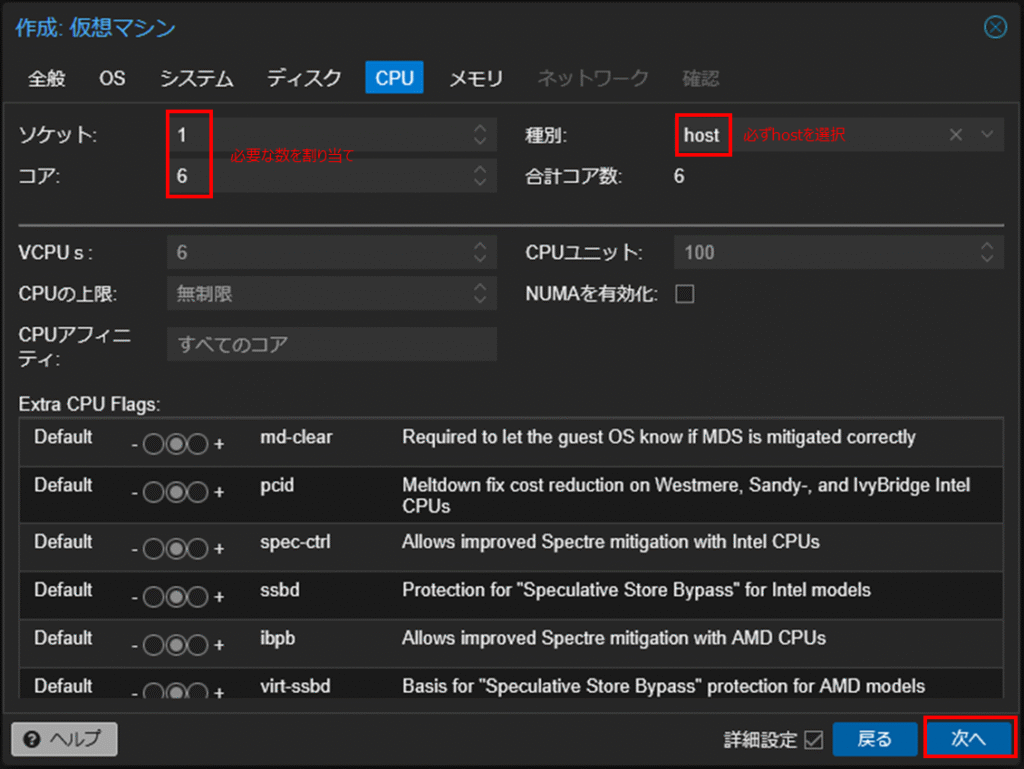Click the CPUアフィニティ input field
The height and width of the screenshot is (769, 1024).
pyautogui.click(x=331, y=344)
